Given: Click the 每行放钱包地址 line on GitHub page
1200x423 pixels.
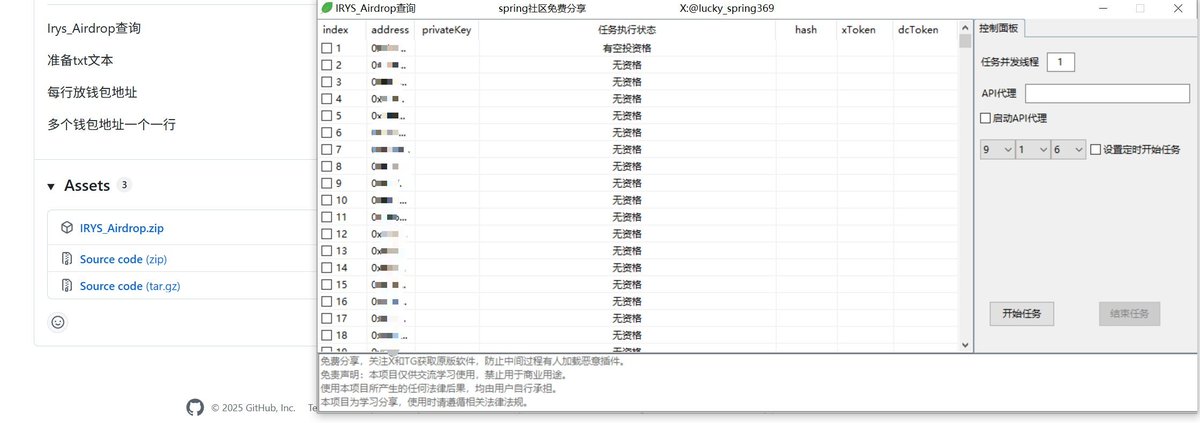Looking at the screenshot, I should pos(92,92).
